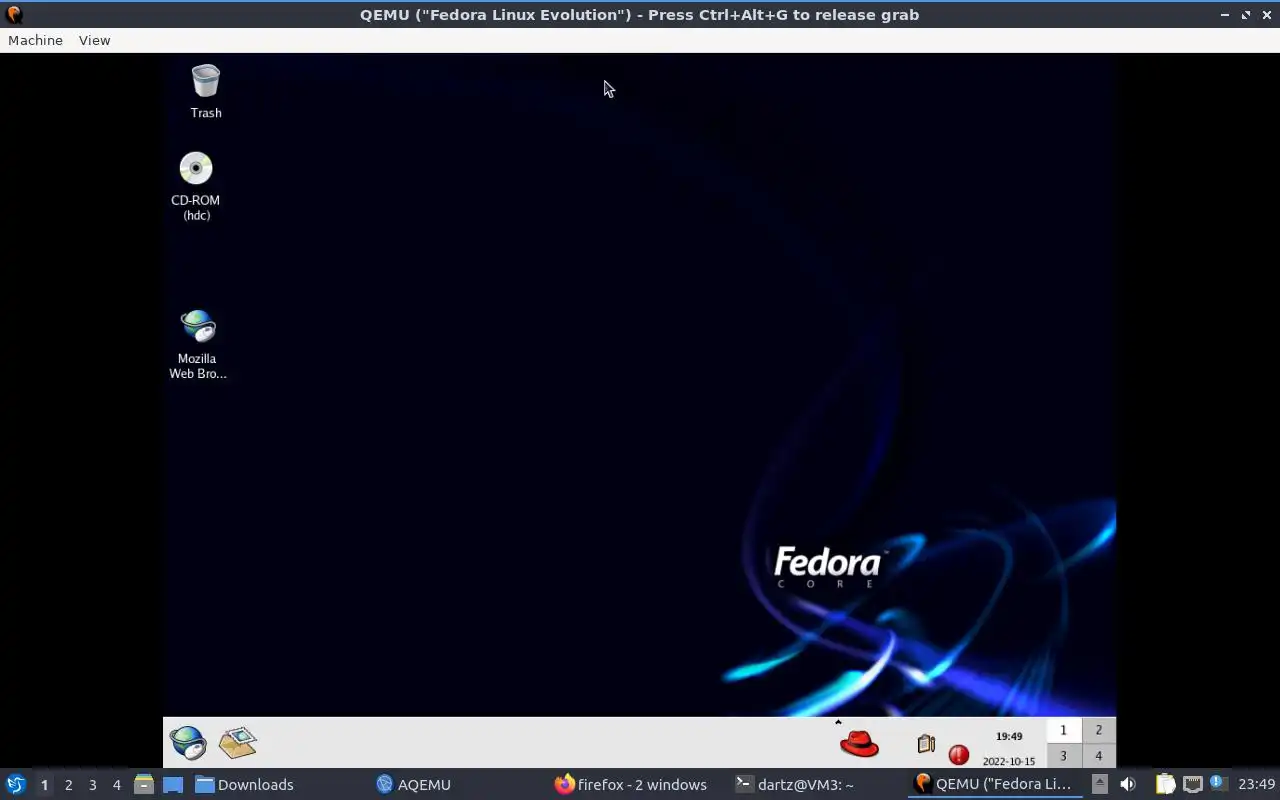Maximize the QEMU window
Viewport: 1280px width, 800px height.
(1246, 15)
